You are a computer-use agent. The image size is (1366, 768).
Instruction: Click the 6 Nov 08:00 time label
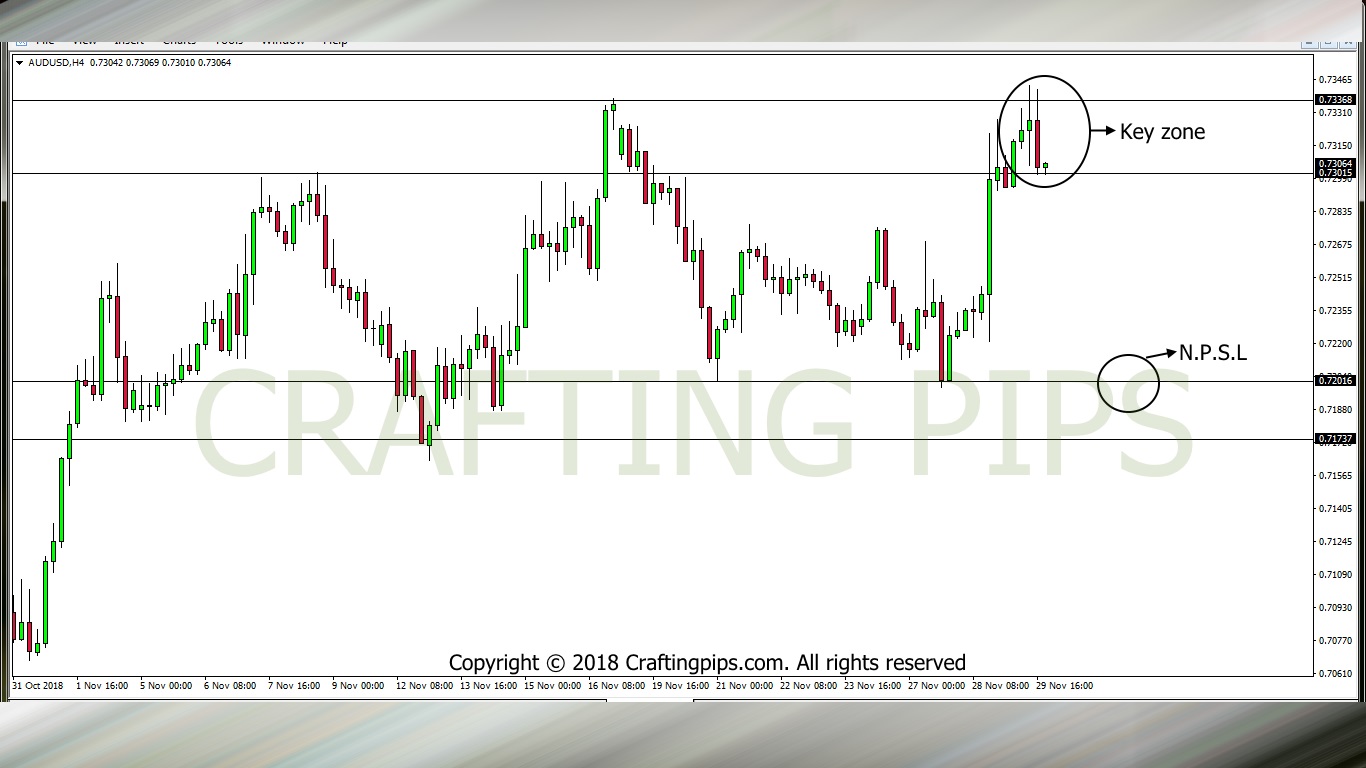[x=230, y=686]
